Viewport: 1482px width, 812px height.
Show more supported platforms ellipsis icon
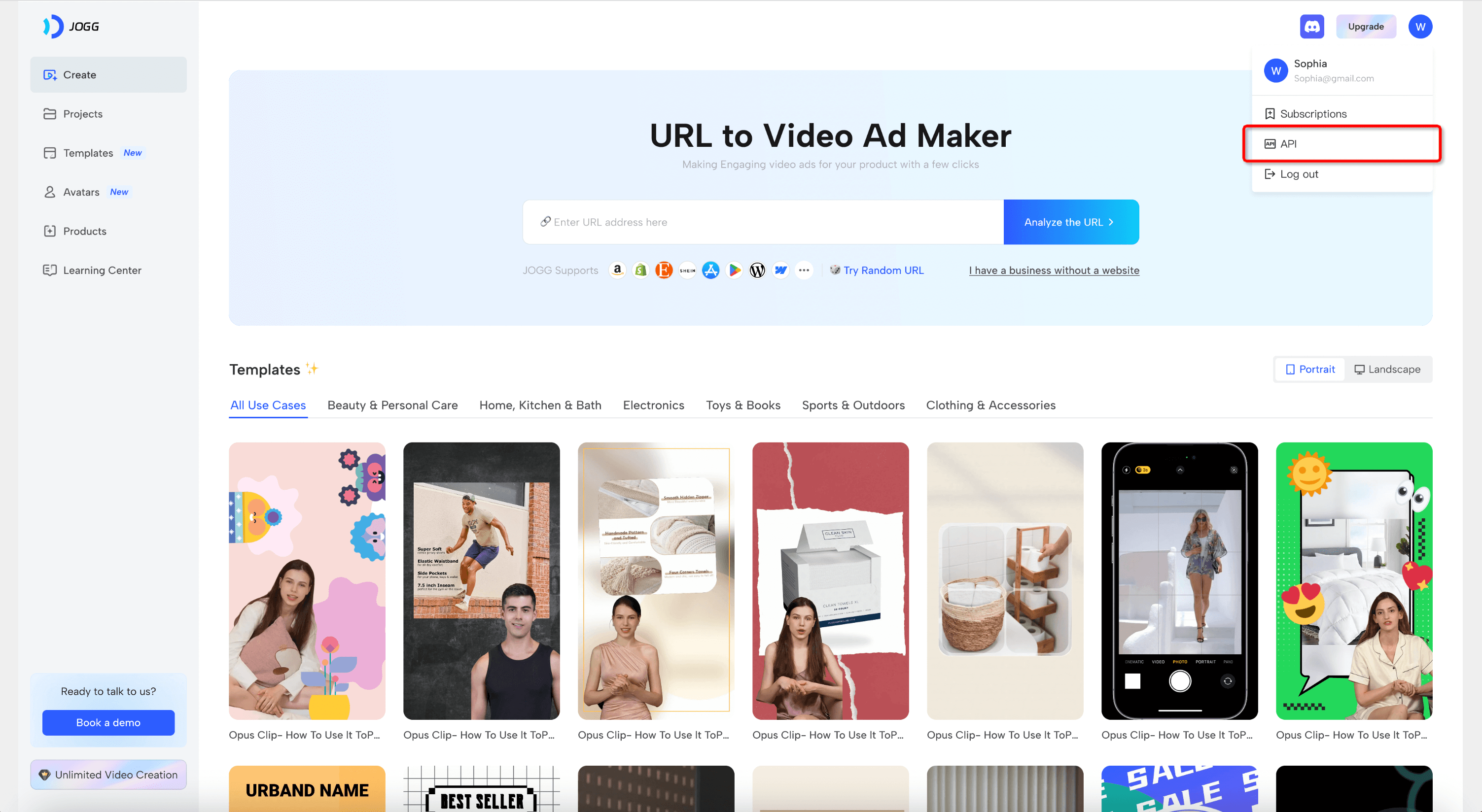pyautogui.click(x=804, y=270)
